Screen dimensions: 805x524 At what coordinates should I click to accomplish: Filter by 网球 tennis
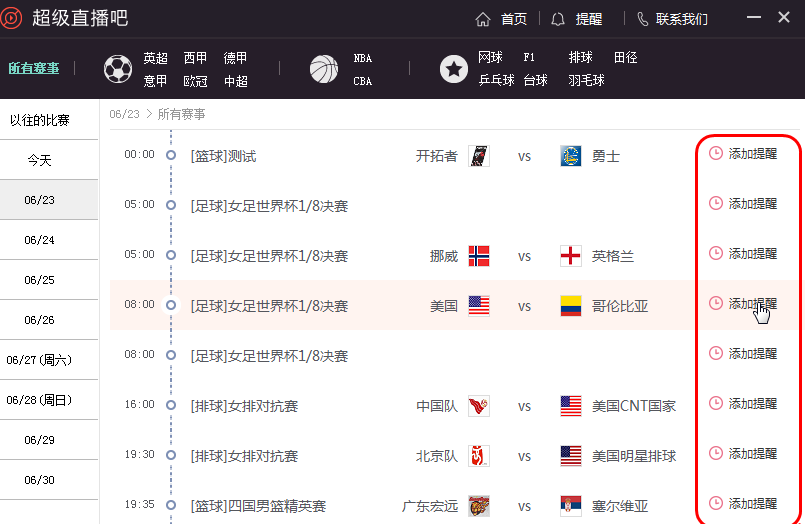(490, 57)
